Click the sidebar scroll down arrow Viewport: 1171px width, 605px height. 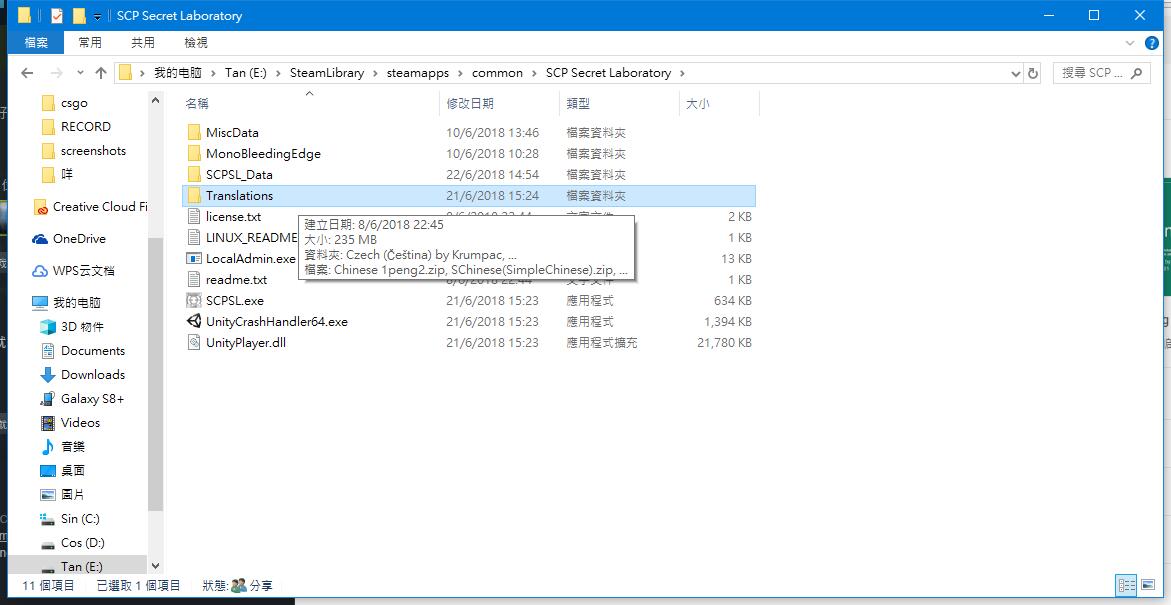coord(155,567)
